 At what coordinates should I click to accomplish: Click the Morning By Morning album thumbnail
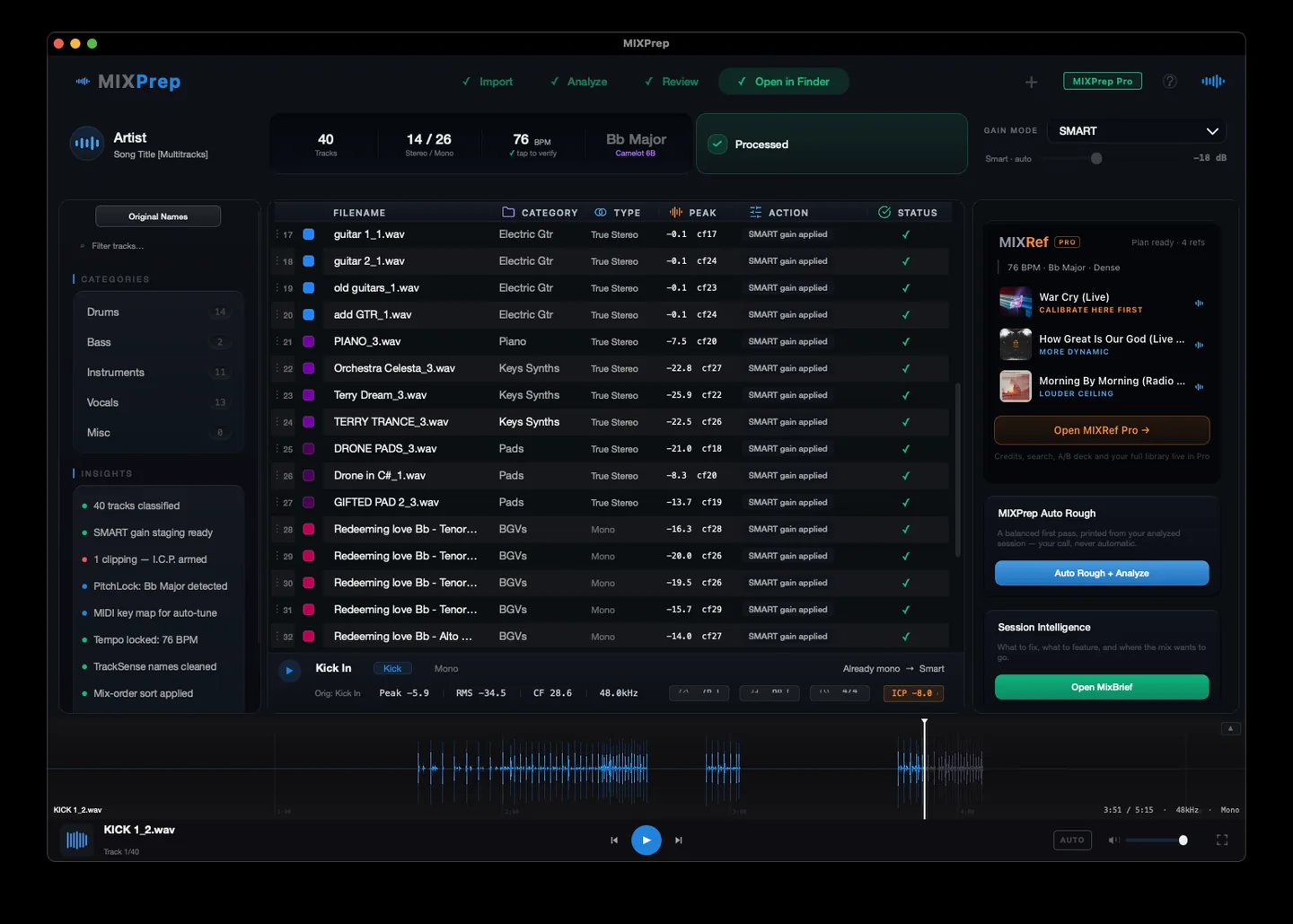(x=1016, y=386)
